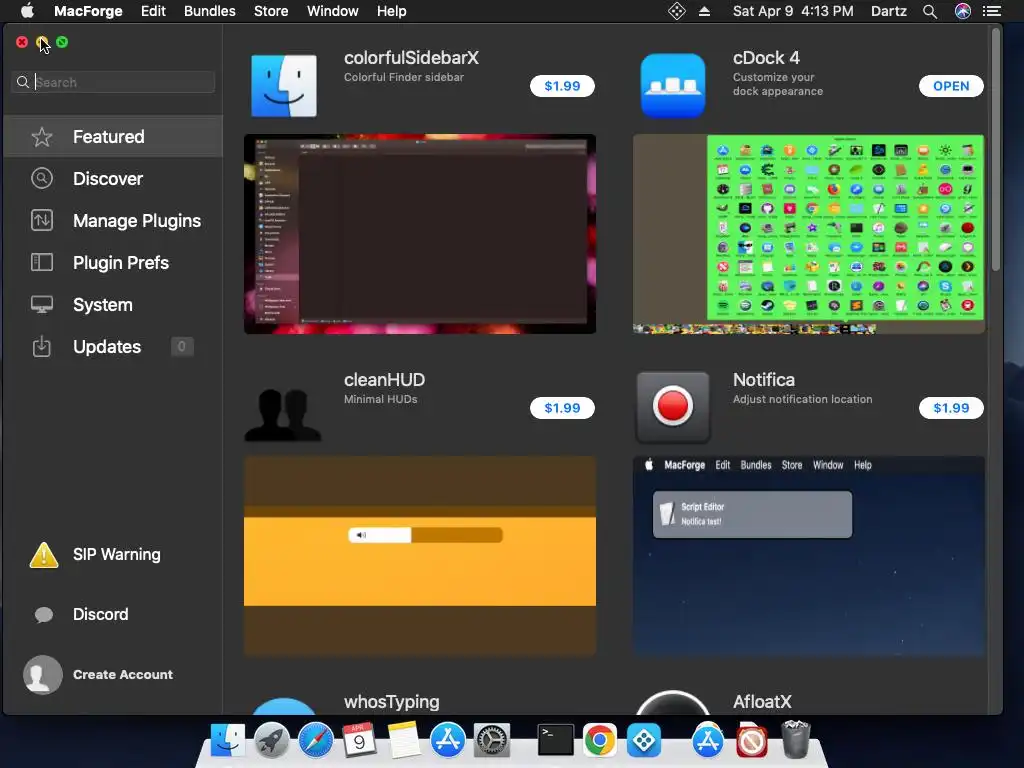Select Featured in the sidebar
The height and width of the screenshot is (768, 1024).
113,136
